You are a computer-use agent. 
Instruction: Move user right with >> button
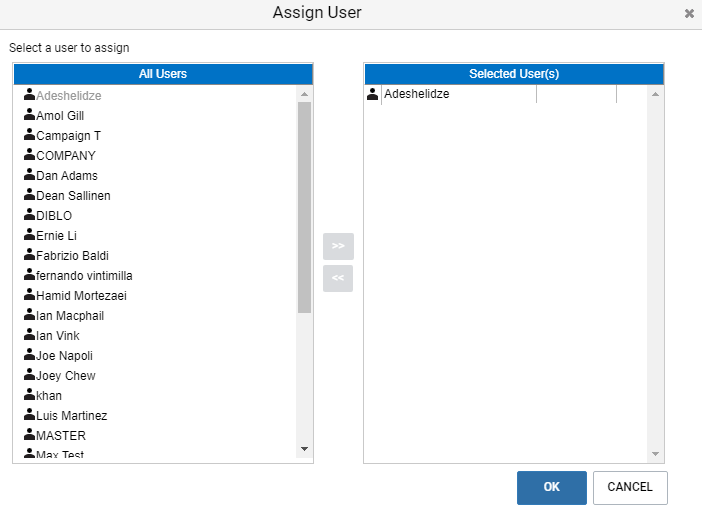pos(338,246)
